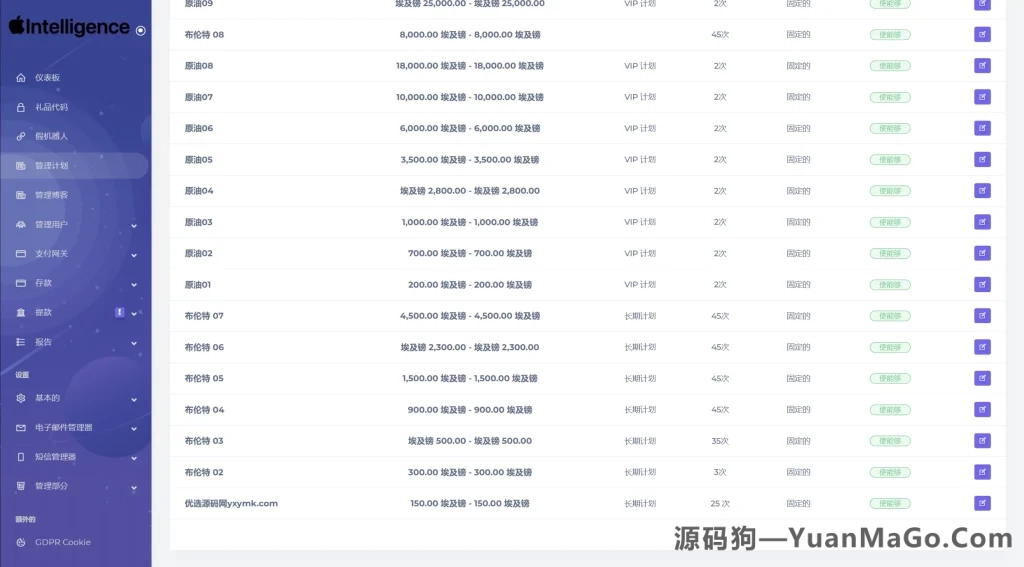Click 固定的 in the 原油03 row
The width and height of the screenshot is (1024, 567).
tap(798, 222)
